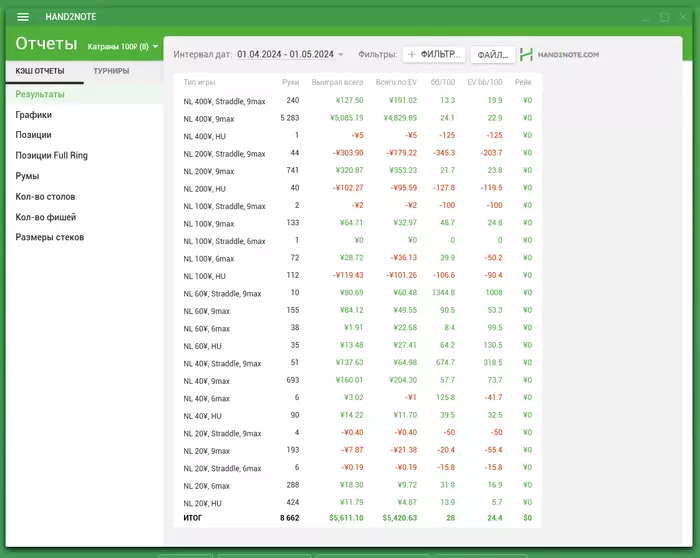
Task: Click total hands value 8 662
Action: click(290, 518)
